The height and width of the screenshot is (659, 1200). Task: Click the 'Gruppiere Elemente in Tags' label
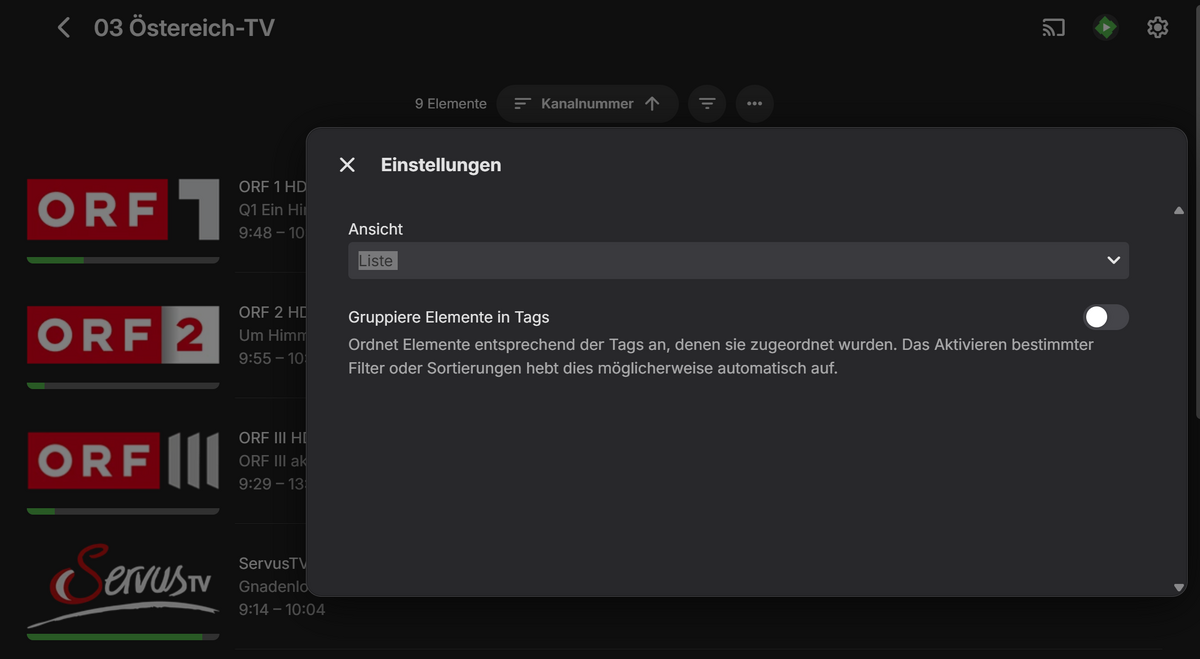[x=449, y=317]
